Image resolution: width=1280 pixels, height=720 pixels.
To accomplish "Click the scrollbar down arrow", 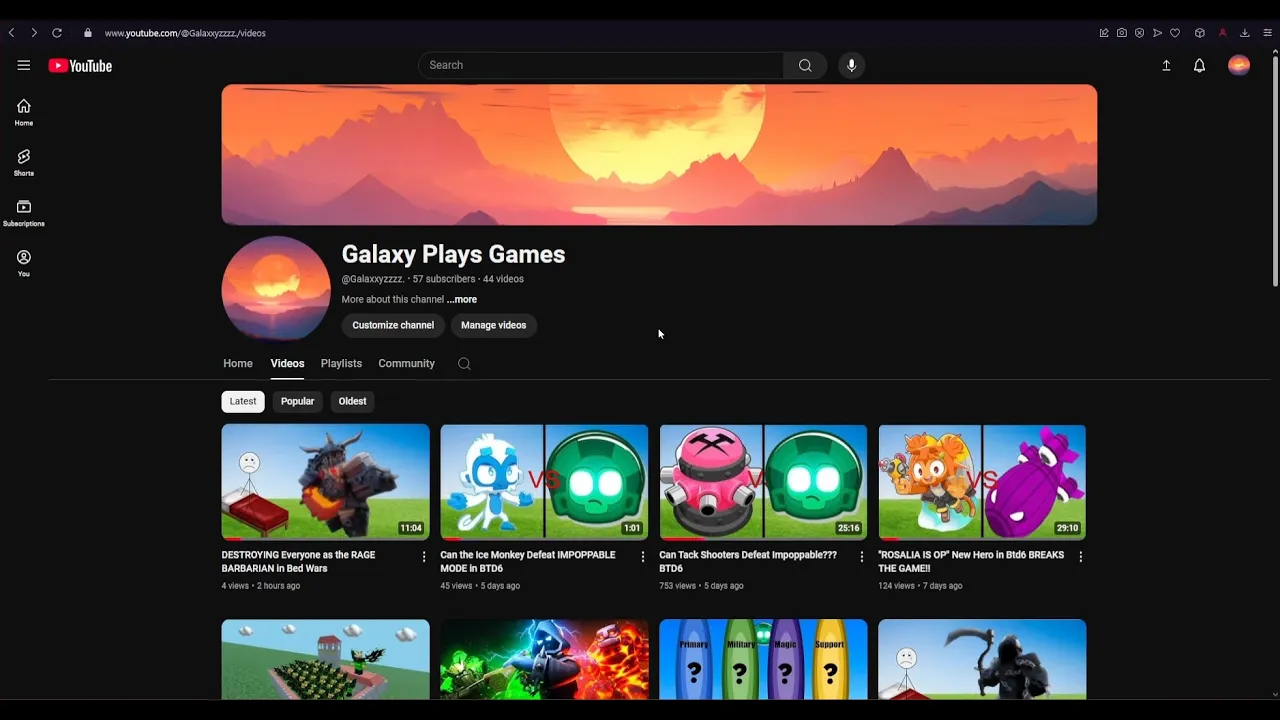I will 1275,694.
